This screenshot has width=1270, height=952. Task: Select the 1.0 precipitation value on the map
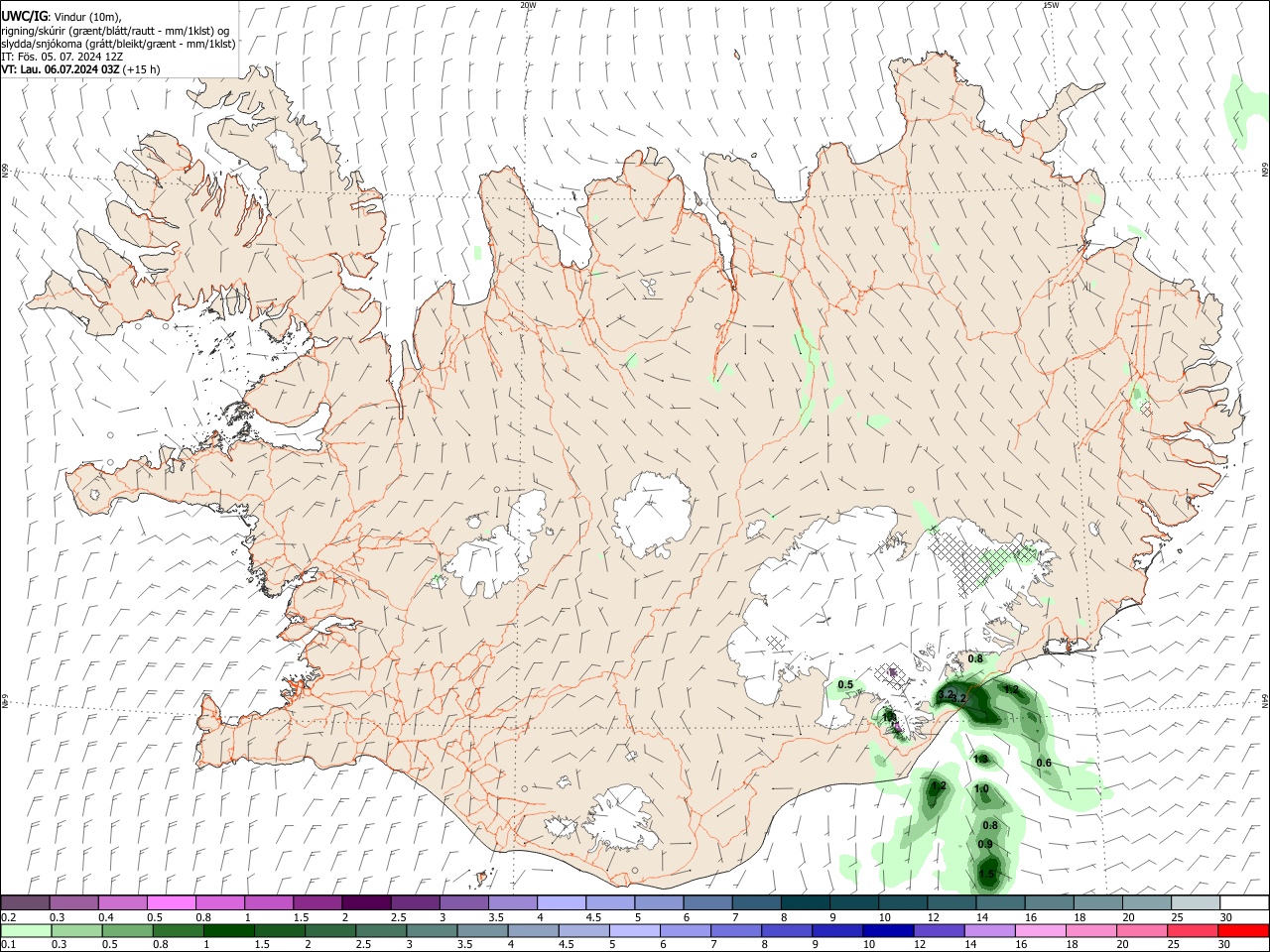point(981,789)
